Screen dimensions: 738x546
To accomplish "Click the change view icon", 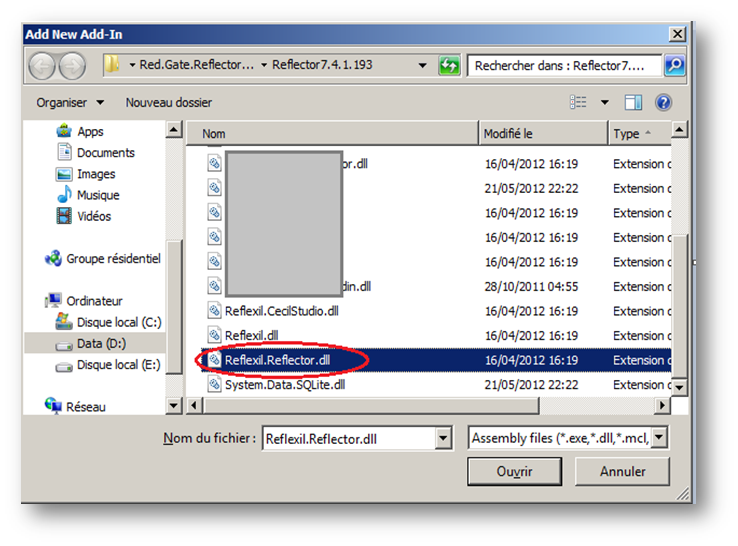I will [x=579, y=102].
